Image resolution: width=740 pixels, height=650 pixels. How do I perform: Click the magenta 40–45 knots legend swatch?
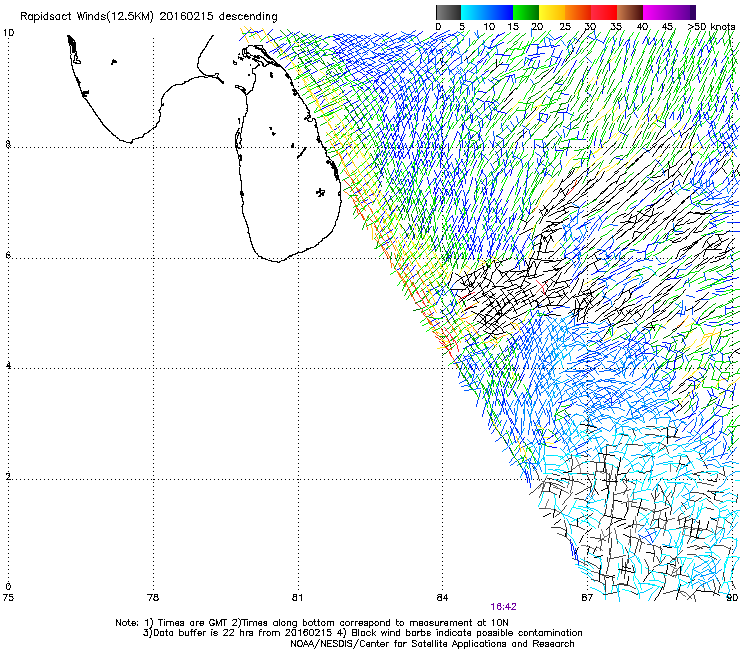click(x=656, y=12)
